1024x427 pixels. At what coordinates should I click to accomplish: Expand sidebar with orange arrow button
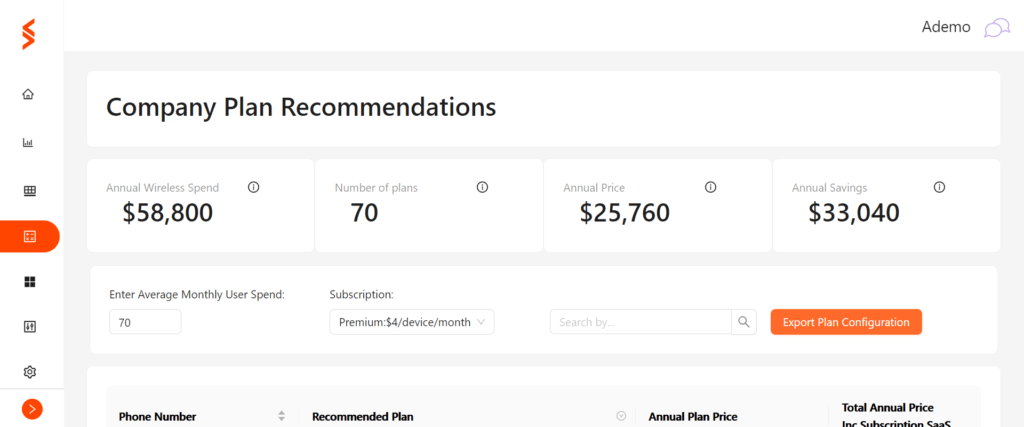point(32,409)
